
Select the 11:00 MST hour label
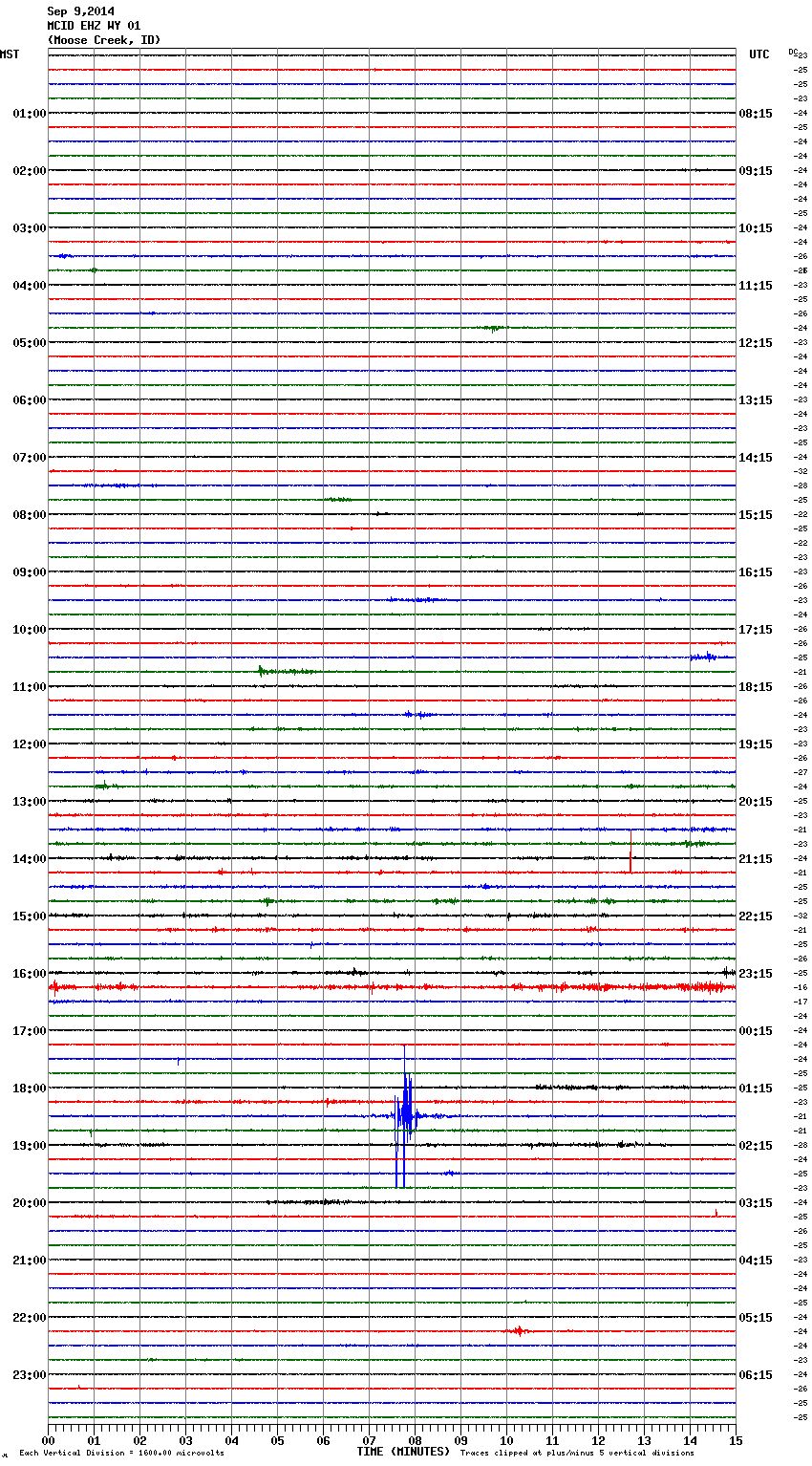[30, 687]
